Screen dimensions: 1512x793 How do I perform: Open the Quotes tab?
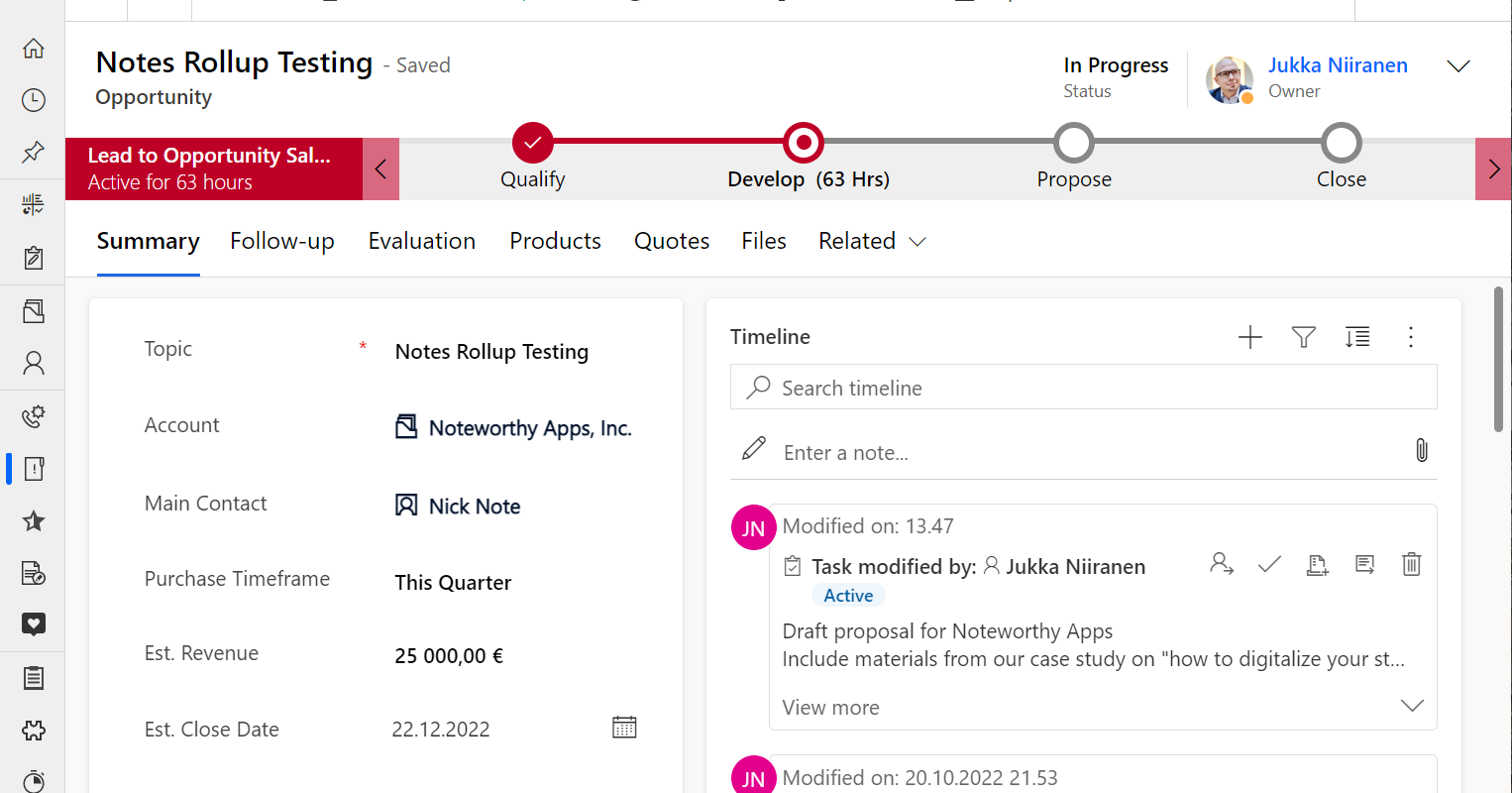(x=671, y=241)
